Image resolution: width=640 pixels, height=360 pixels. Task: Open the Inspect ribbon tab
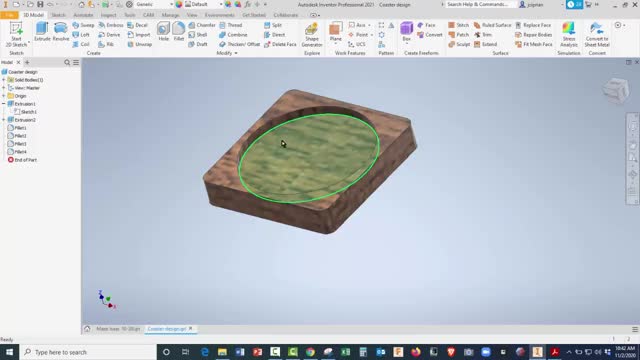pyautogui.click(x=108, y=15)
